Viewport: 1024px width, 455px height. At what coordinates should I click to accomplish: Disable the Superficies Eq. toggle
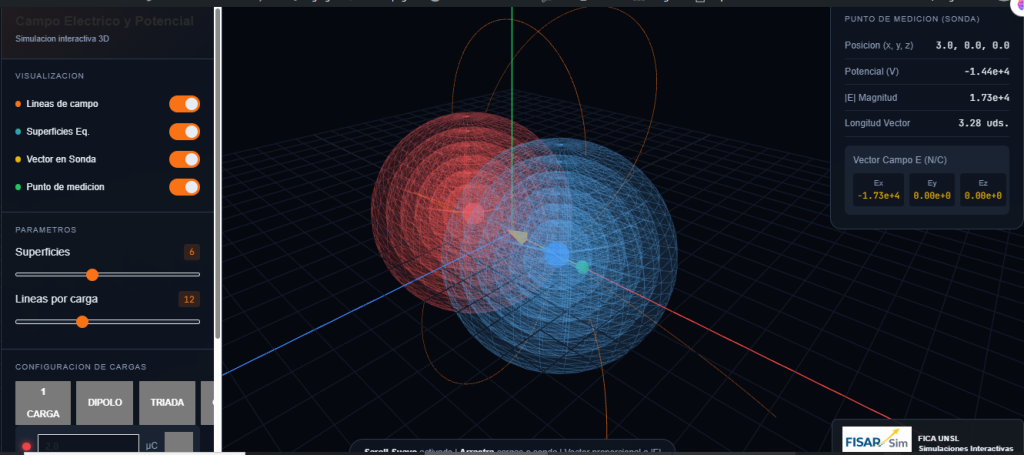tap(184, 131)
